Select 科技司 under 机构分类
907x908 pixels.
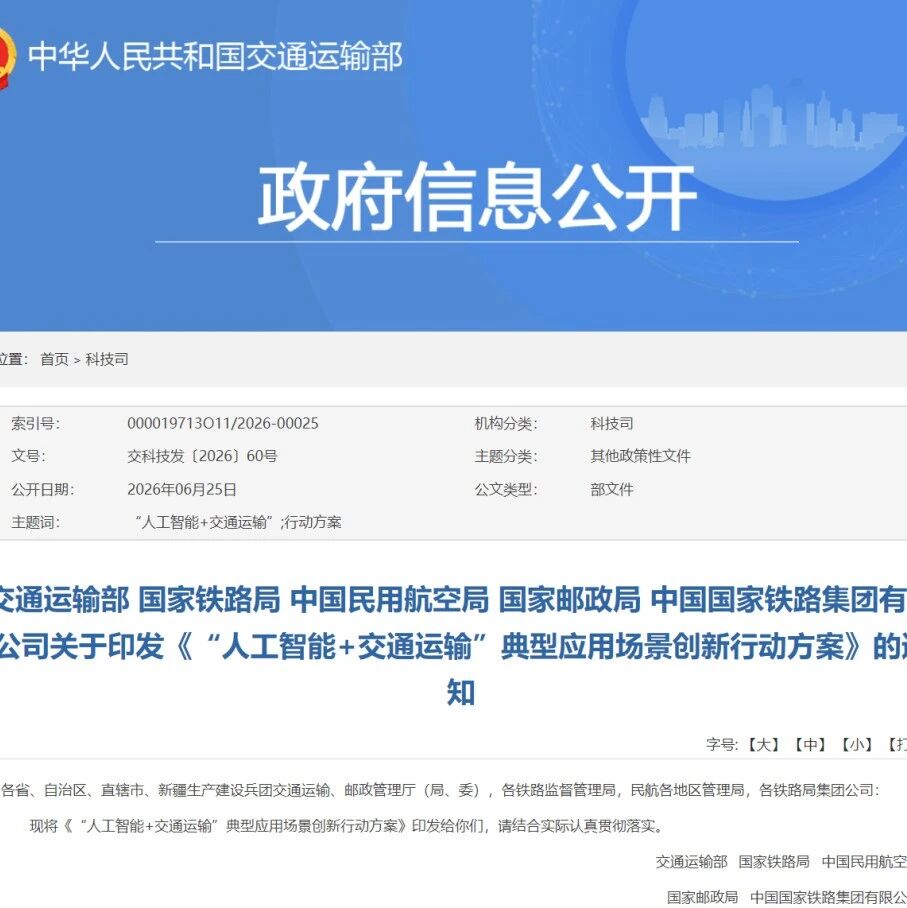(x=612, y=423)
